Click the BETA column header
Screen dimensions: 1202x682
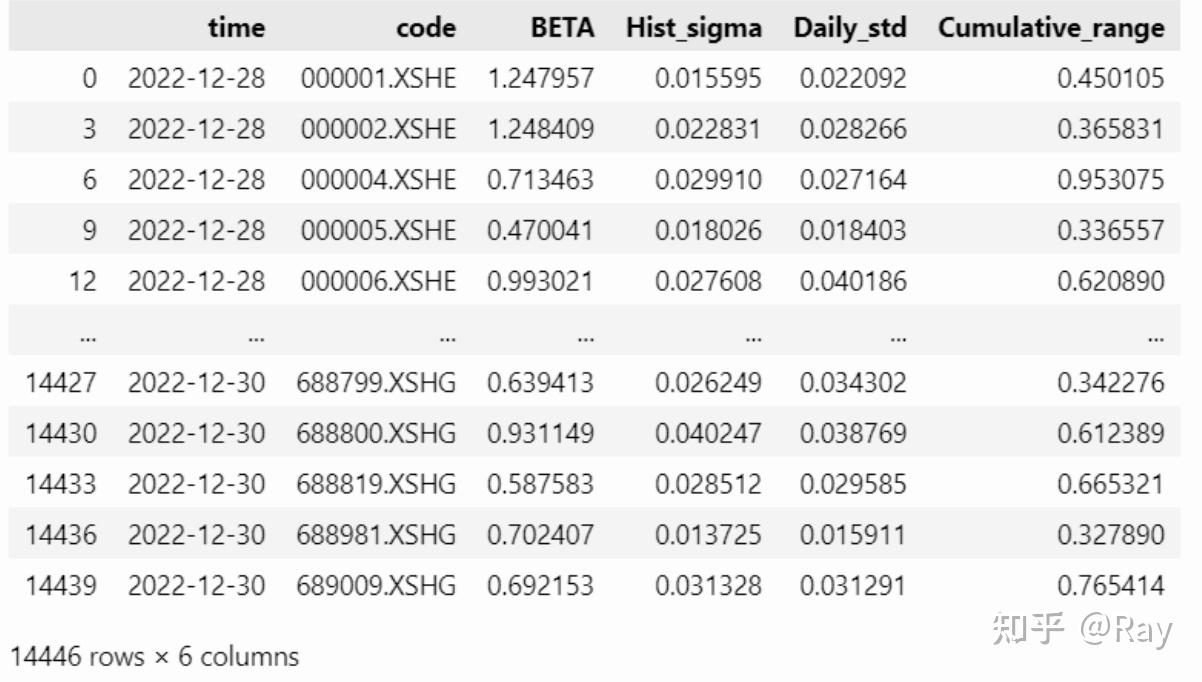[562, 28]
